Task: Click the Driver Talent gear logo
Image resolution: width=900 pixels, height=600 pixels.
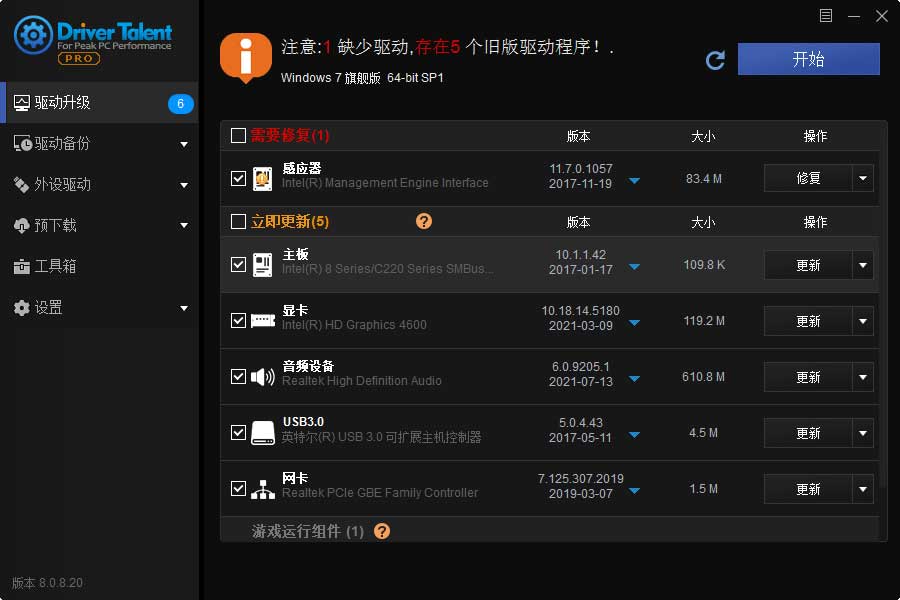Action: [x=33, y=36]
